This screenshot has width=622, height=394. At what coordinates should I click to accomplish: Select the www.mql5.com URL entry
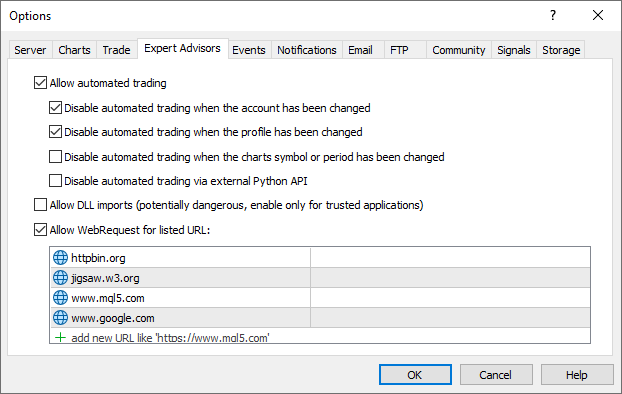320,298
